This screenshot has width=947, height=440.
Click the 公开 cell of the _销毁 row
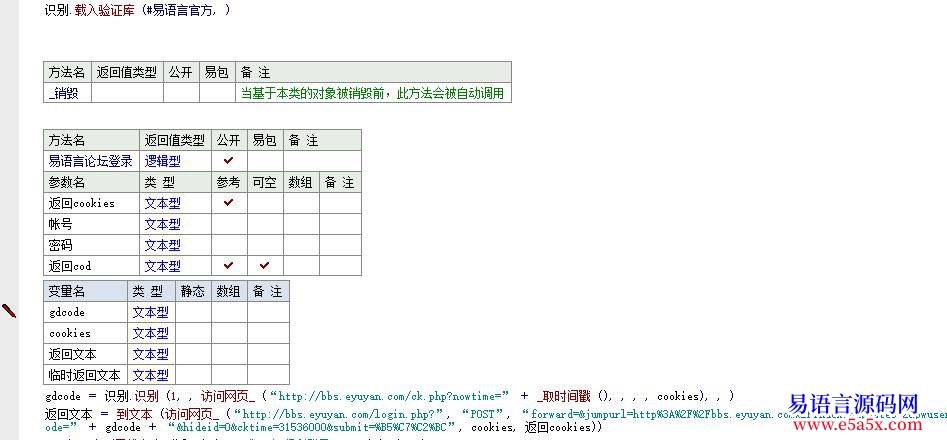181,93
